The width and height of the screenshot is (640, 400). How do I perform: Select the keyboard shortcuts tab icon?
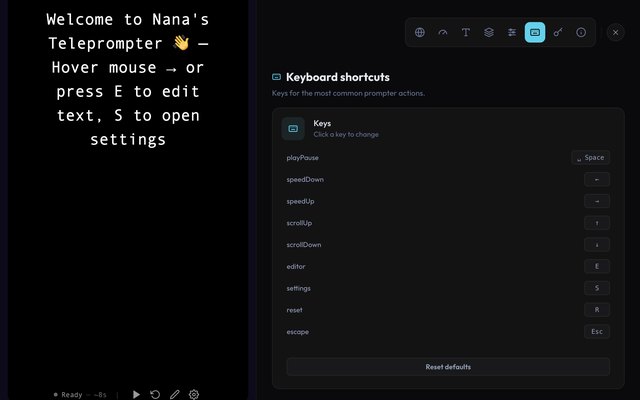(535, 32)
